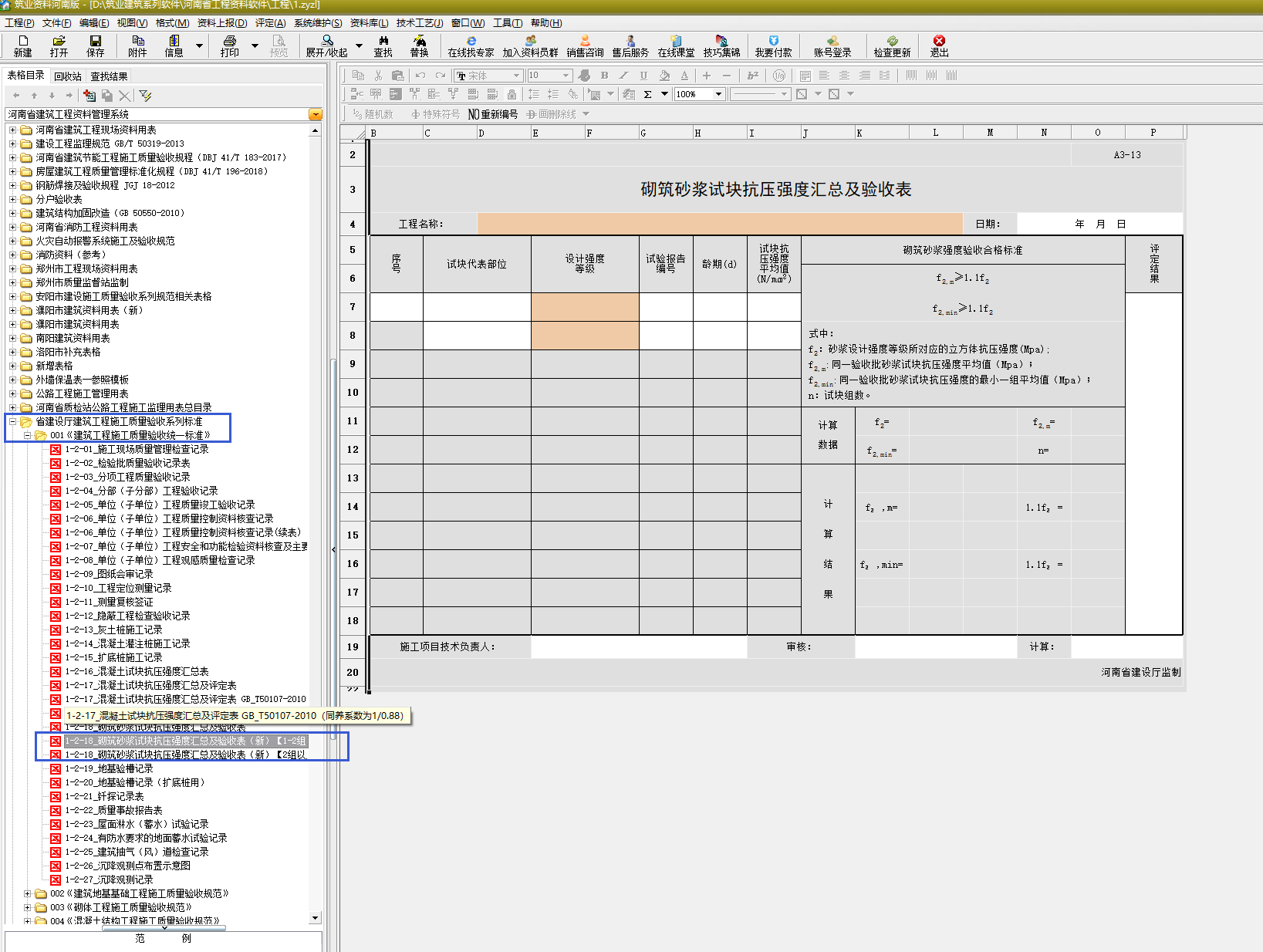The image size is (1263, 952).
Task: Select 1-2-19_地基验槽记录 in the tree
Action: [109, 768]
